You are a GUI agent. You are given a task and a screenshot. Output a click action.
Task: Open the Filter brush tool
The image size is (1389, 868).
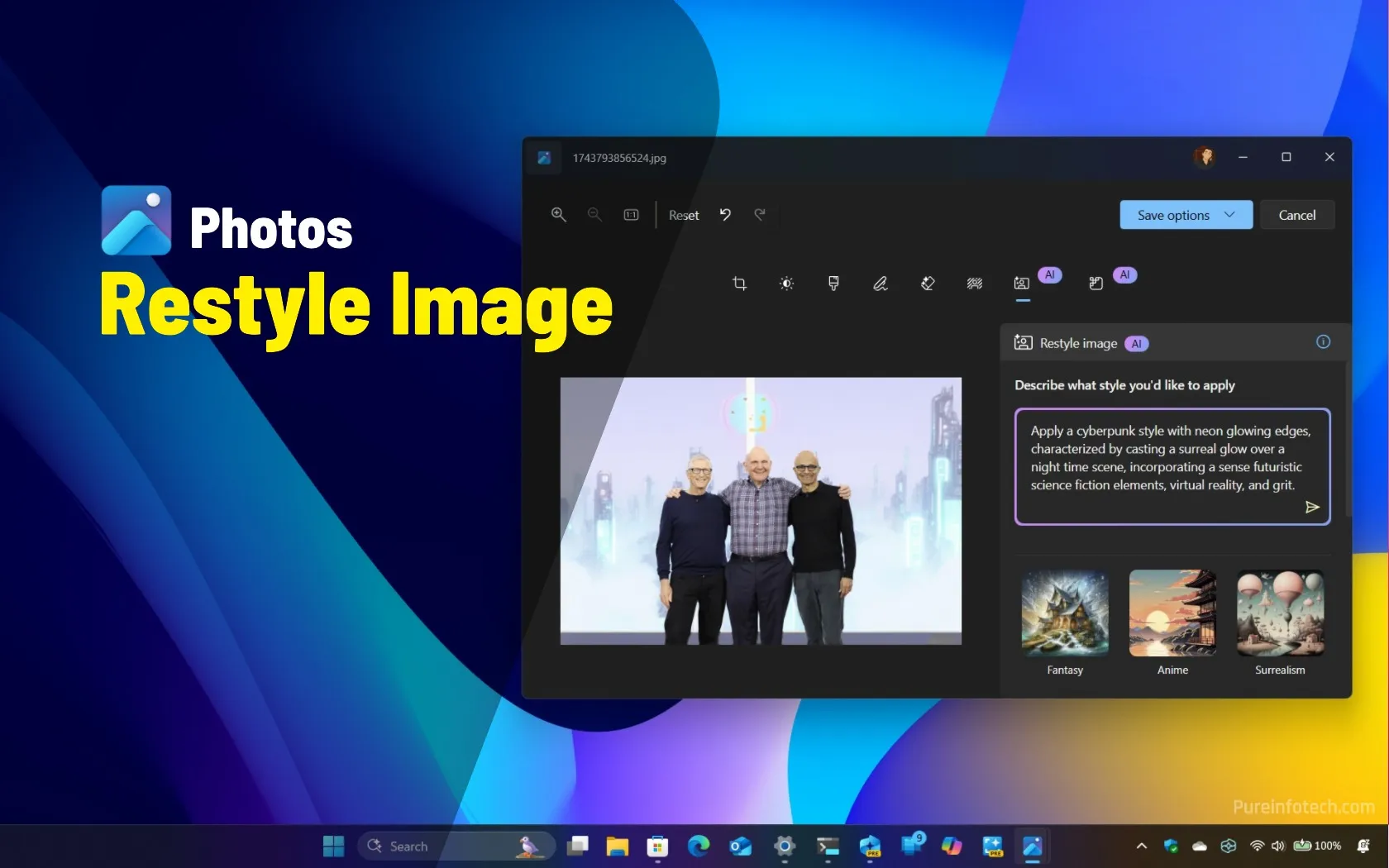(833, 284)
